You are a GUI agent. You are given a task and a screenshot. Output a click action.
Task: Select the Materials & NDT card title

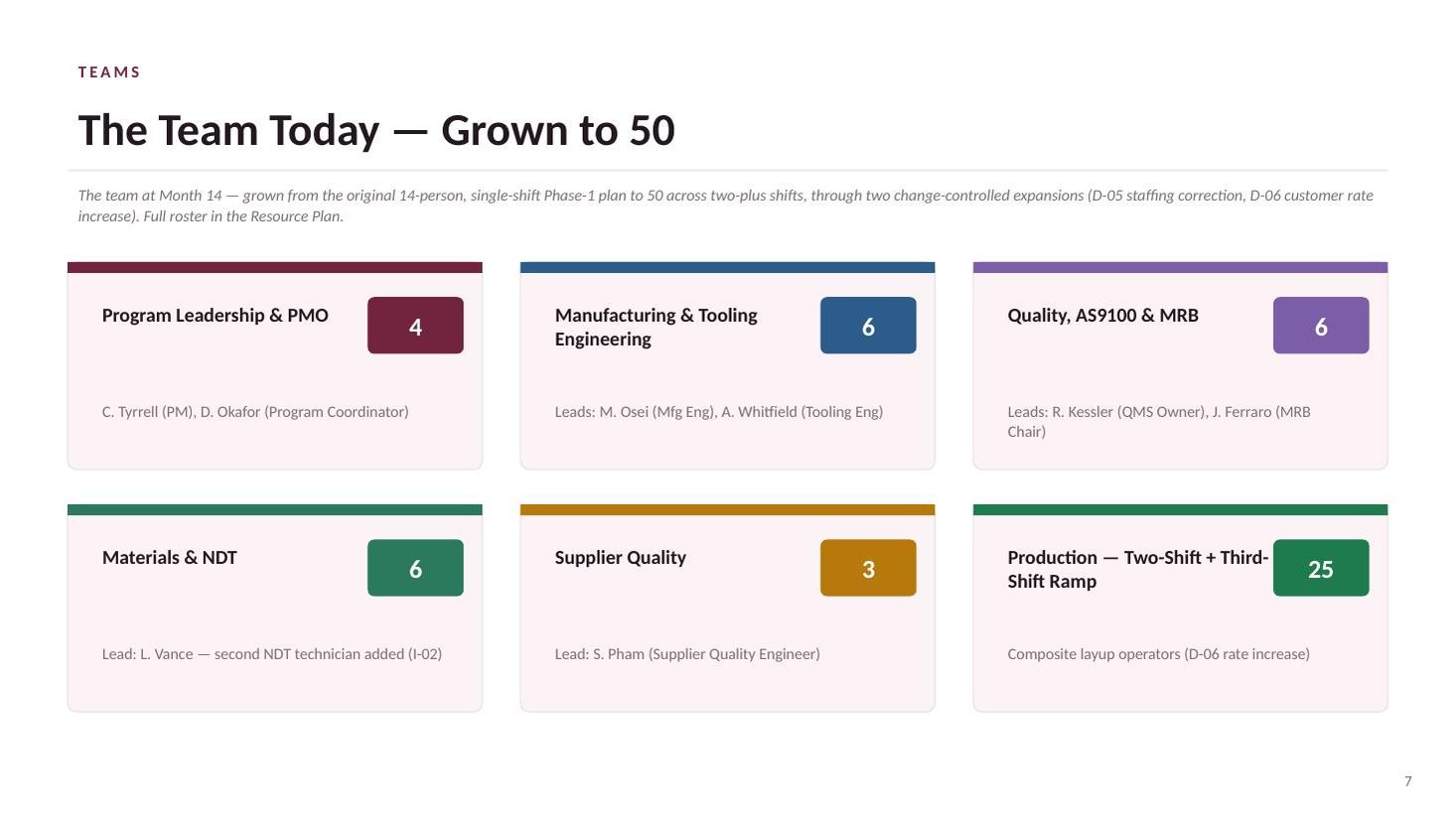(x=170, y=558)
